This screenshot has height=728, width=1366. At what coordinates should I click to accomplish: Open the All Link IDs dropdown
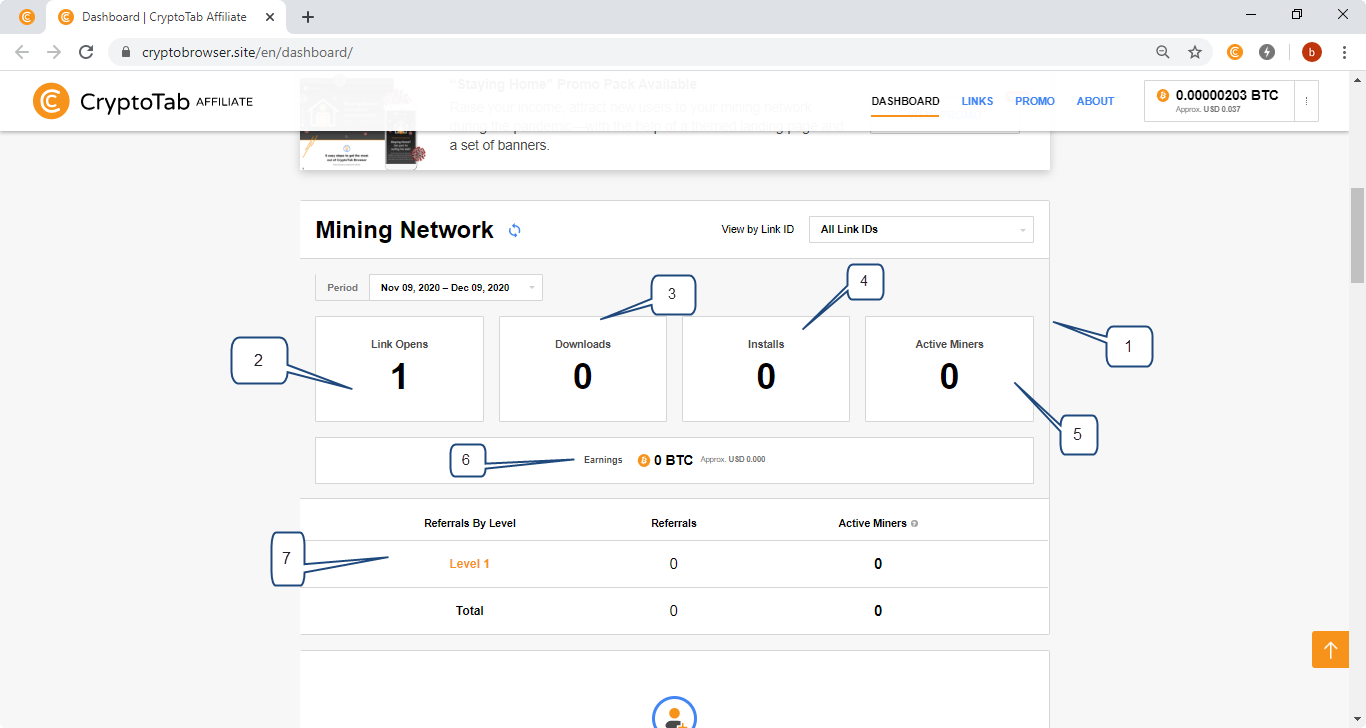pos(921,229)
